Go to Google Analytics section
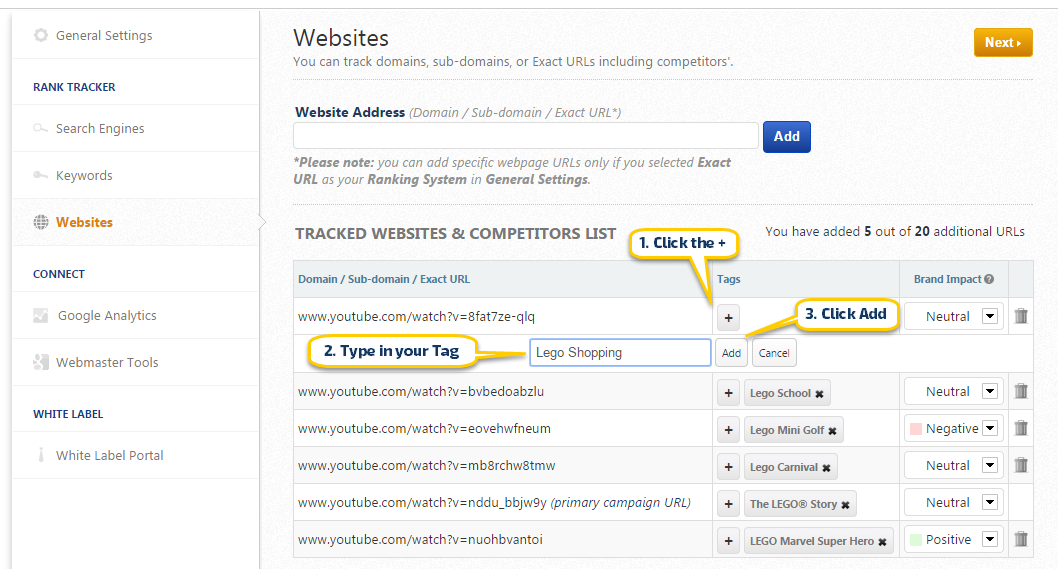 107,315
